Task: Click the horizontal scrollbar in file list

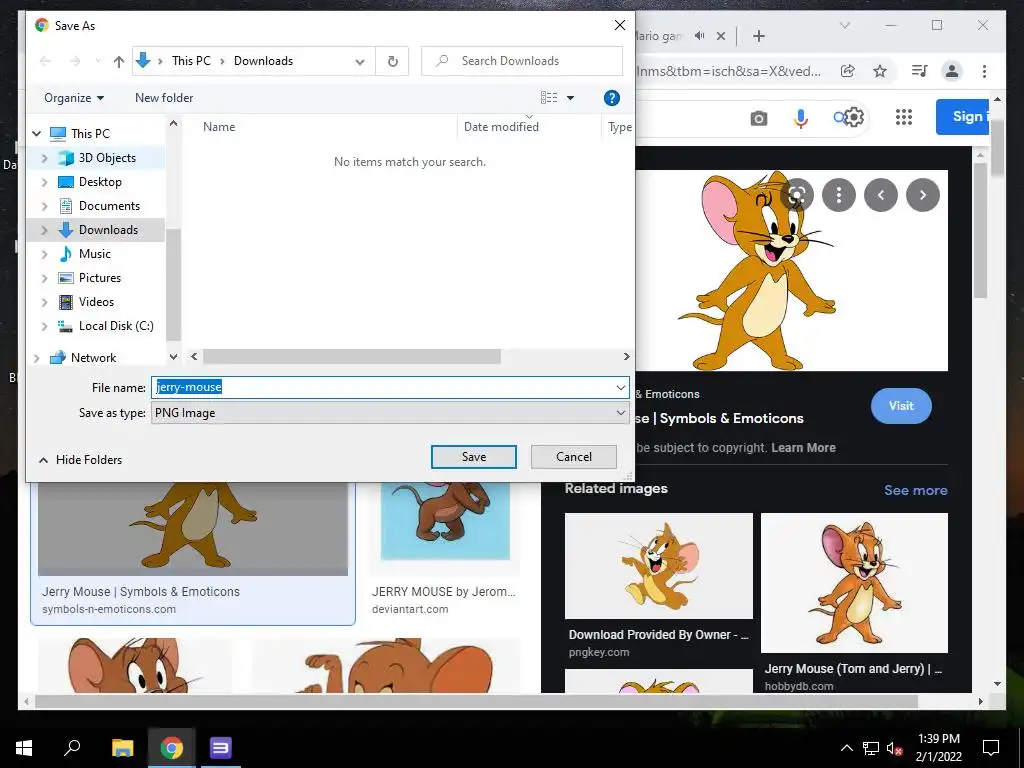Action: click(351, 357)
